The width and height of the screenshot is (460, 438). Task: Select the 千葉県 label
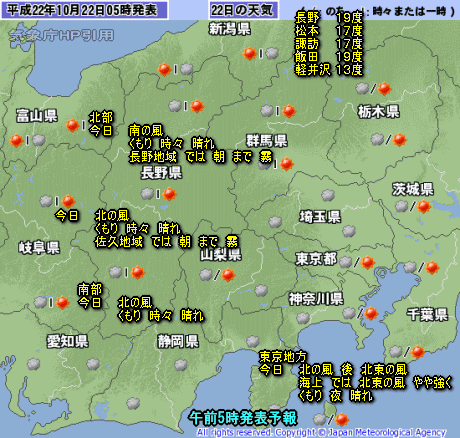[x=427, y=314]
